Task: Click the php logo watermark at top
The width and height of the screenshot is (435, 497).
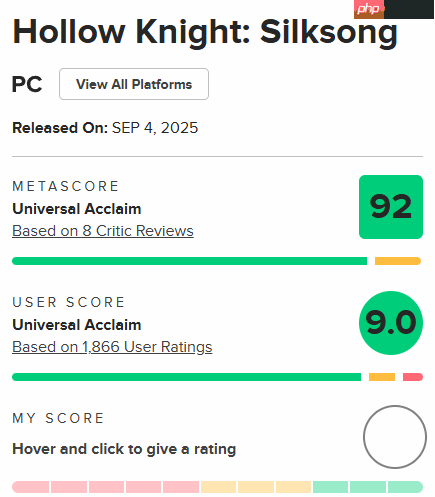Action: coord(369,9)
